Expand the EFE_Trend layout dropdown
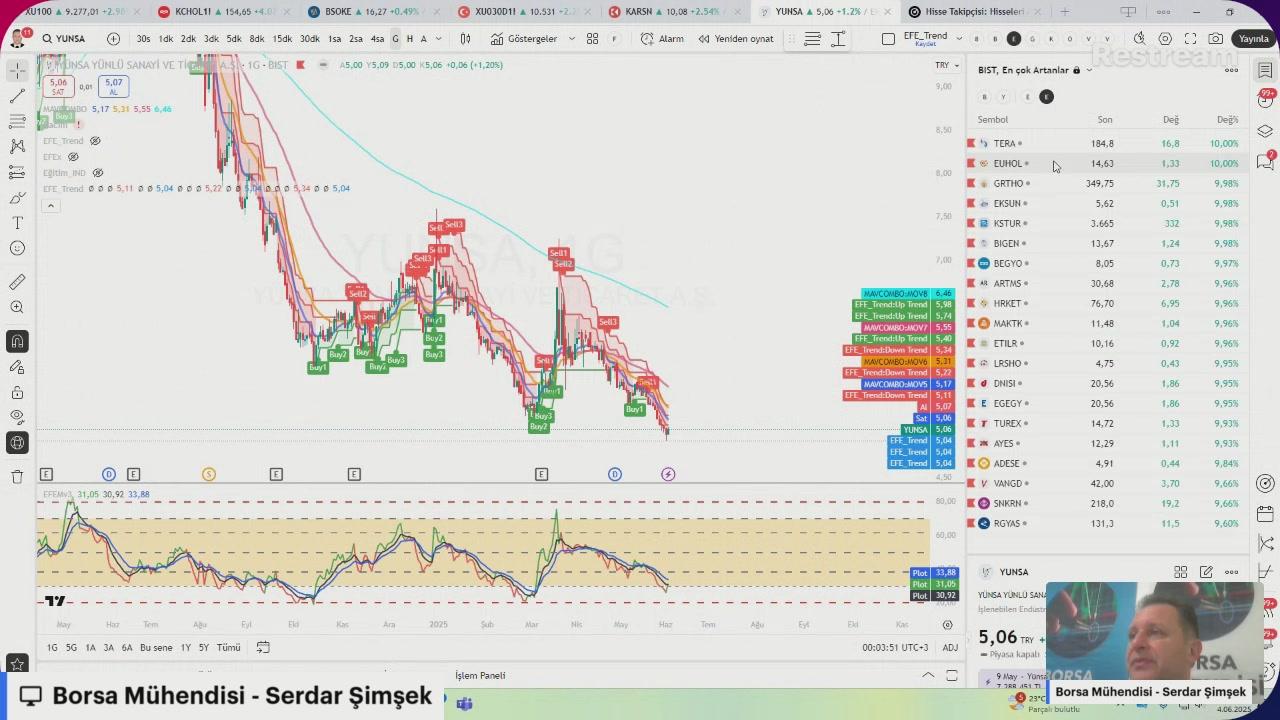The height and width of the screenshot is (720, 1280). pyautogui.click(x=958, y=39)
